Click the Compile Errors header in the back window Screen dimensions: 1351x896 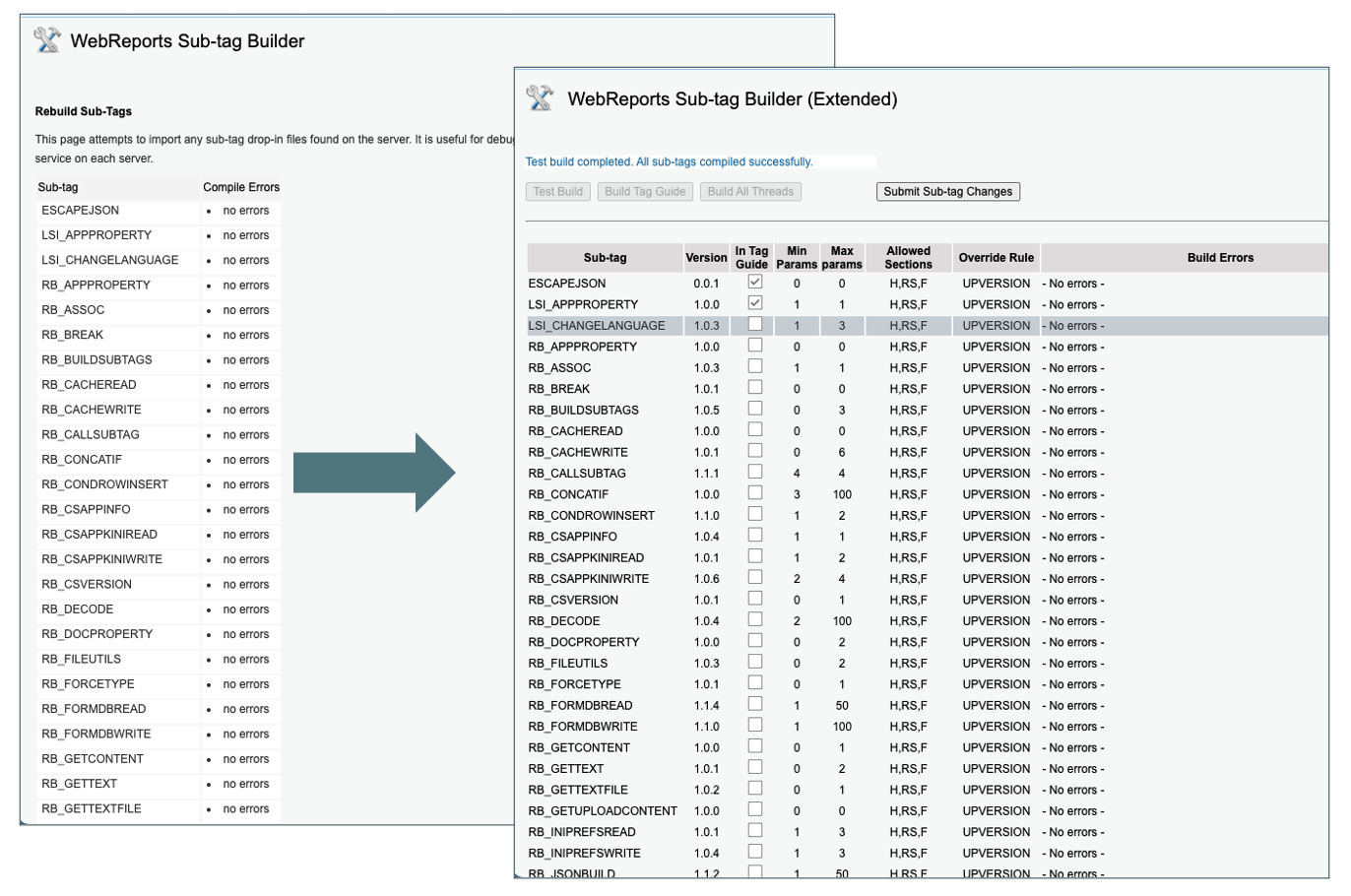point(241,187)
